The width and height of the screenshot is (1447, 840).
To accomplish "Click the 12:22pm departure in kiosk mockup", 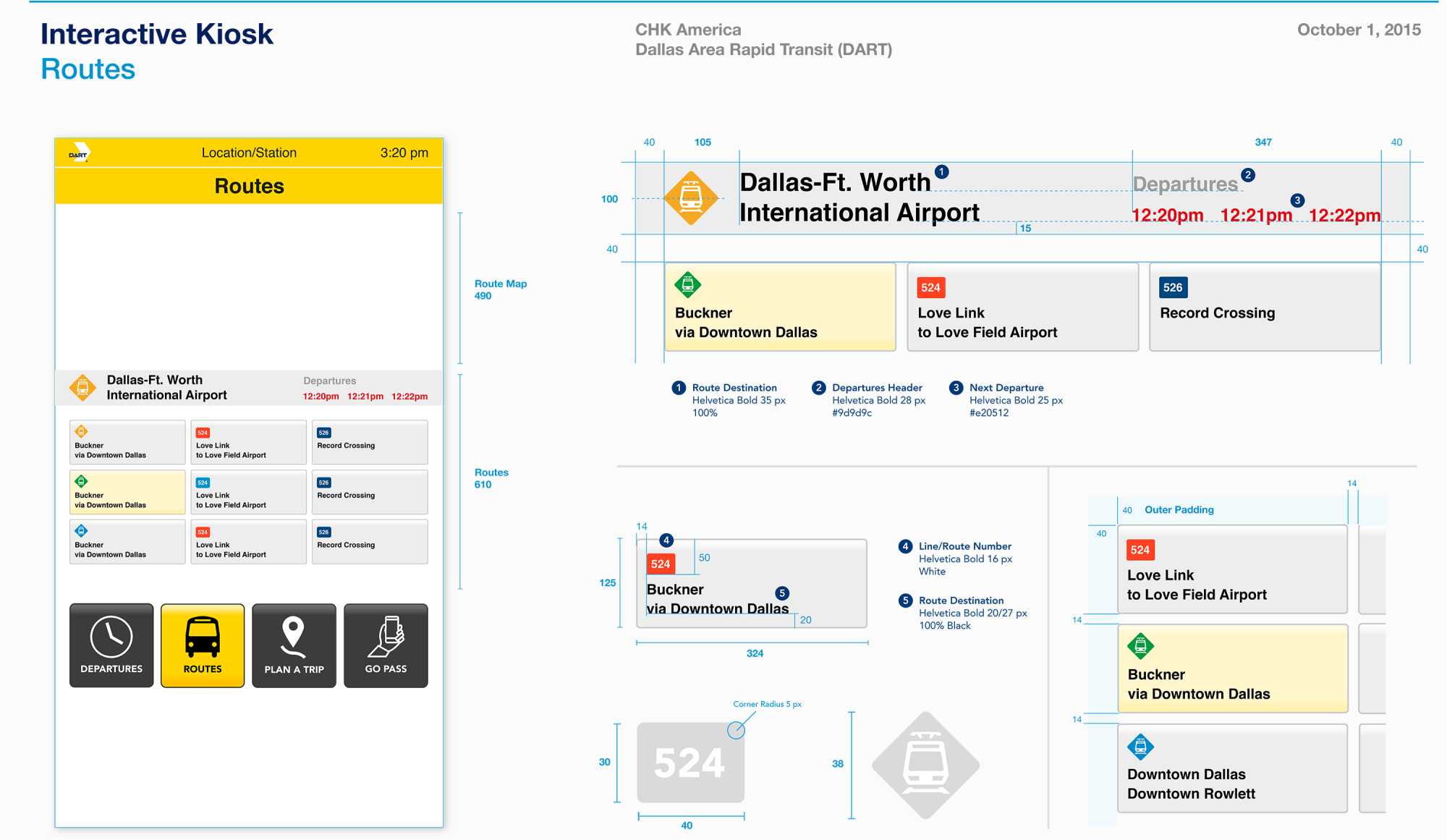I will click(x=410, y=396).
